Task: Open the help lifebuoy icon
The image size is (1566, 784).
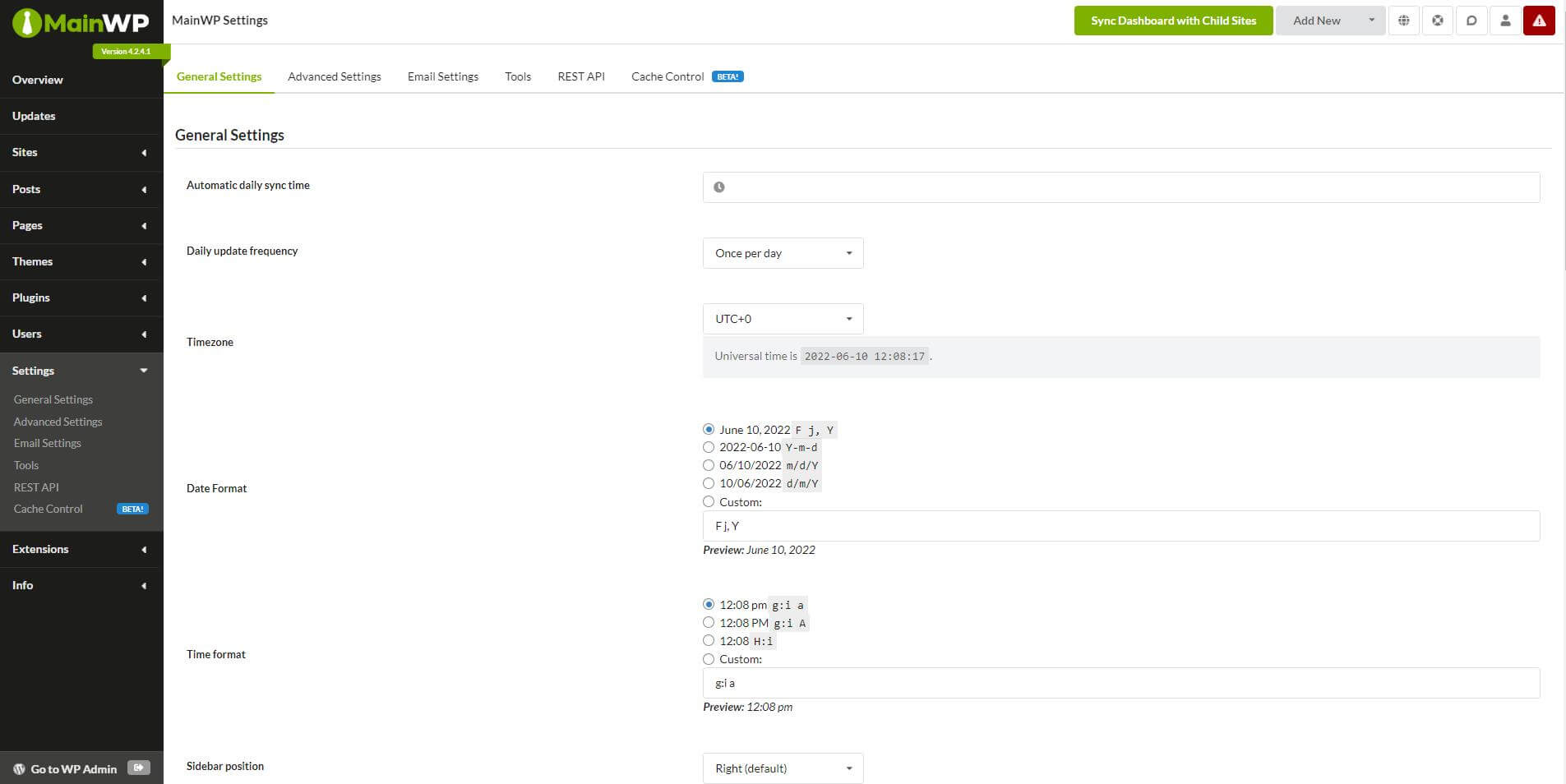Action: click(1438, 21)
